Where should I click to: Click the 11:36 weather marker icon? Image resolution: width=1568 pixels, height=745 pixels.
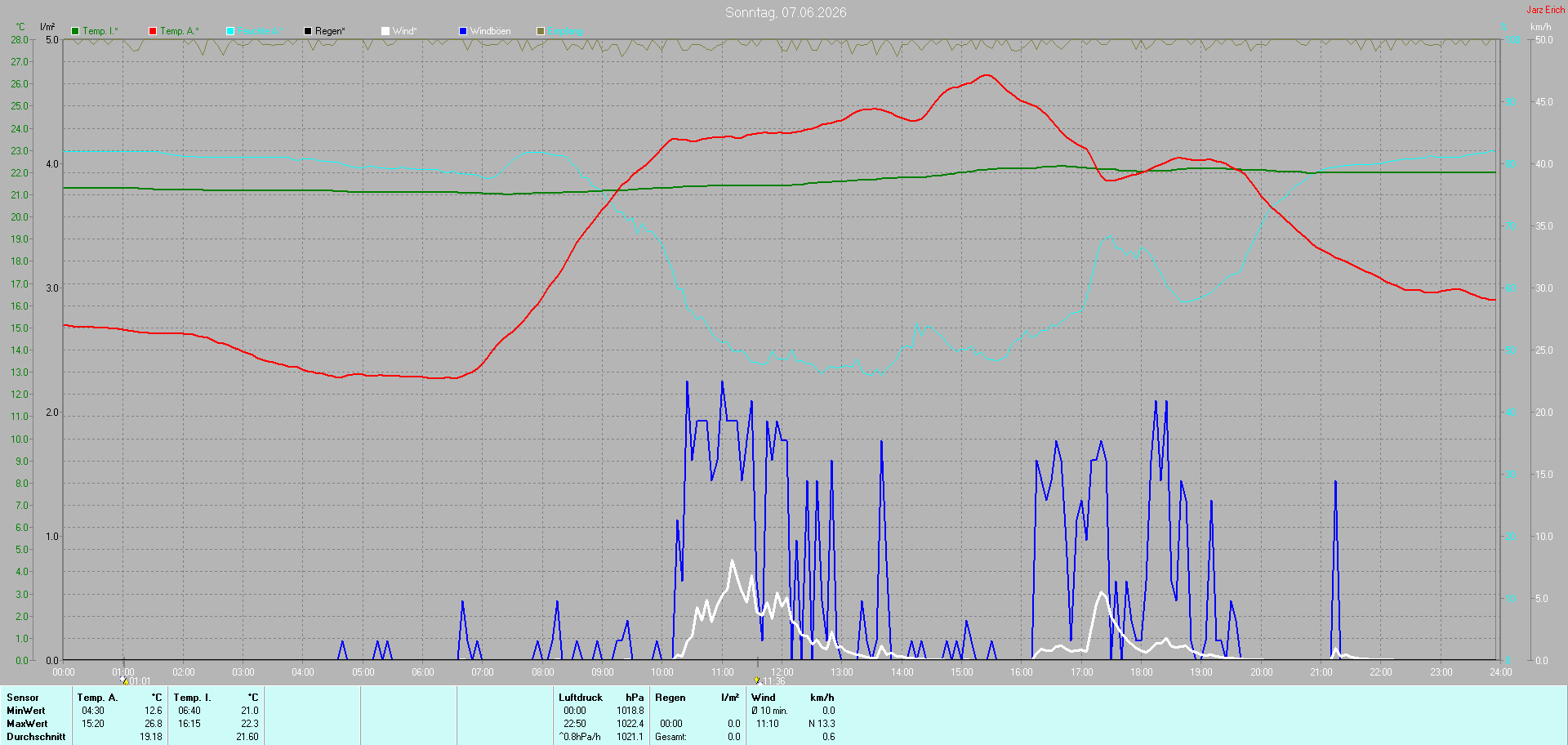click(757, 680)
